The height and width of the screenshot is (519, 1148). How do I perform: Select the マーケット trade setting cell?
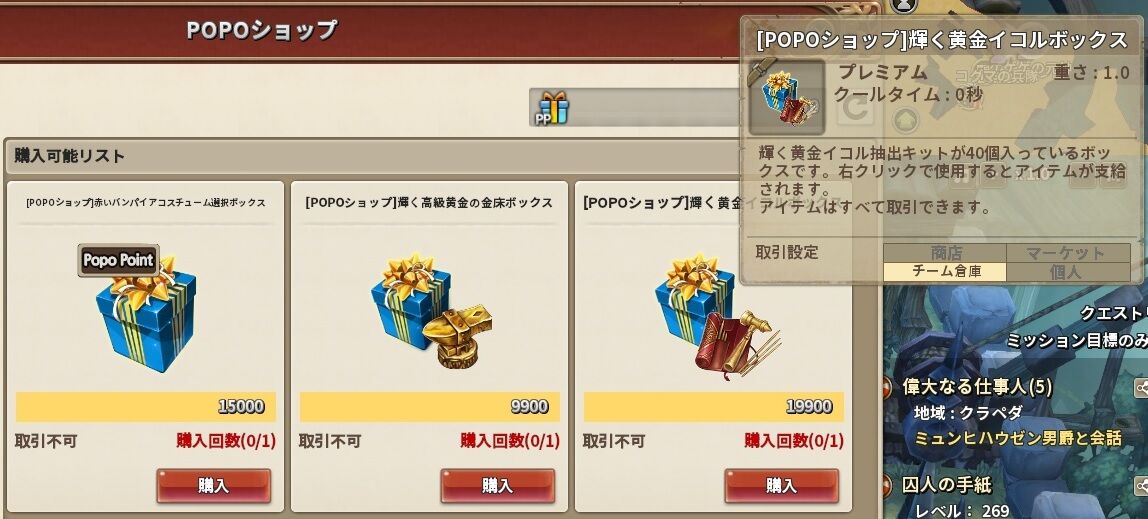tap(1068, 253)
